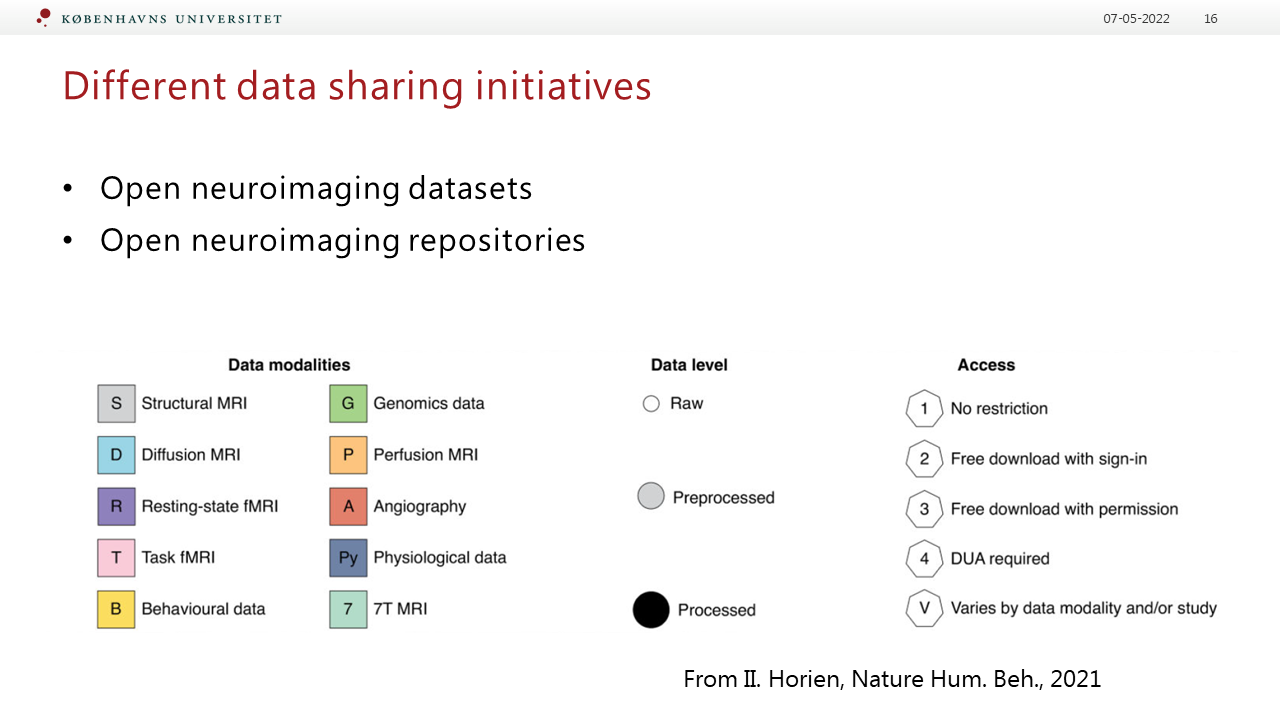
Task: Click the green 'G' Genomics data icon
Action: (348, 404)
